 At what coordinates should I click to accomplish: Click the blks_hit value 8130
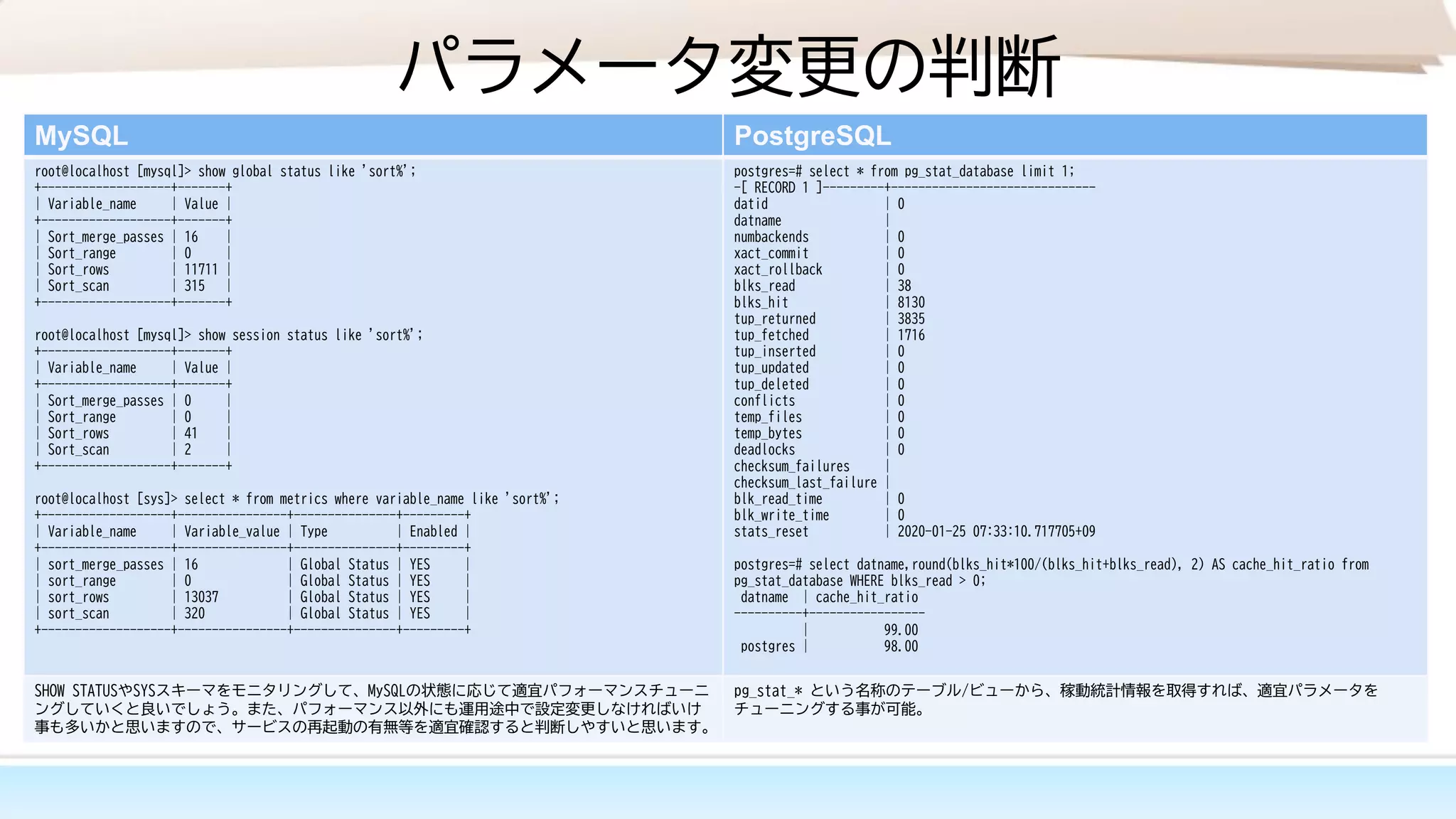point(911,302)
